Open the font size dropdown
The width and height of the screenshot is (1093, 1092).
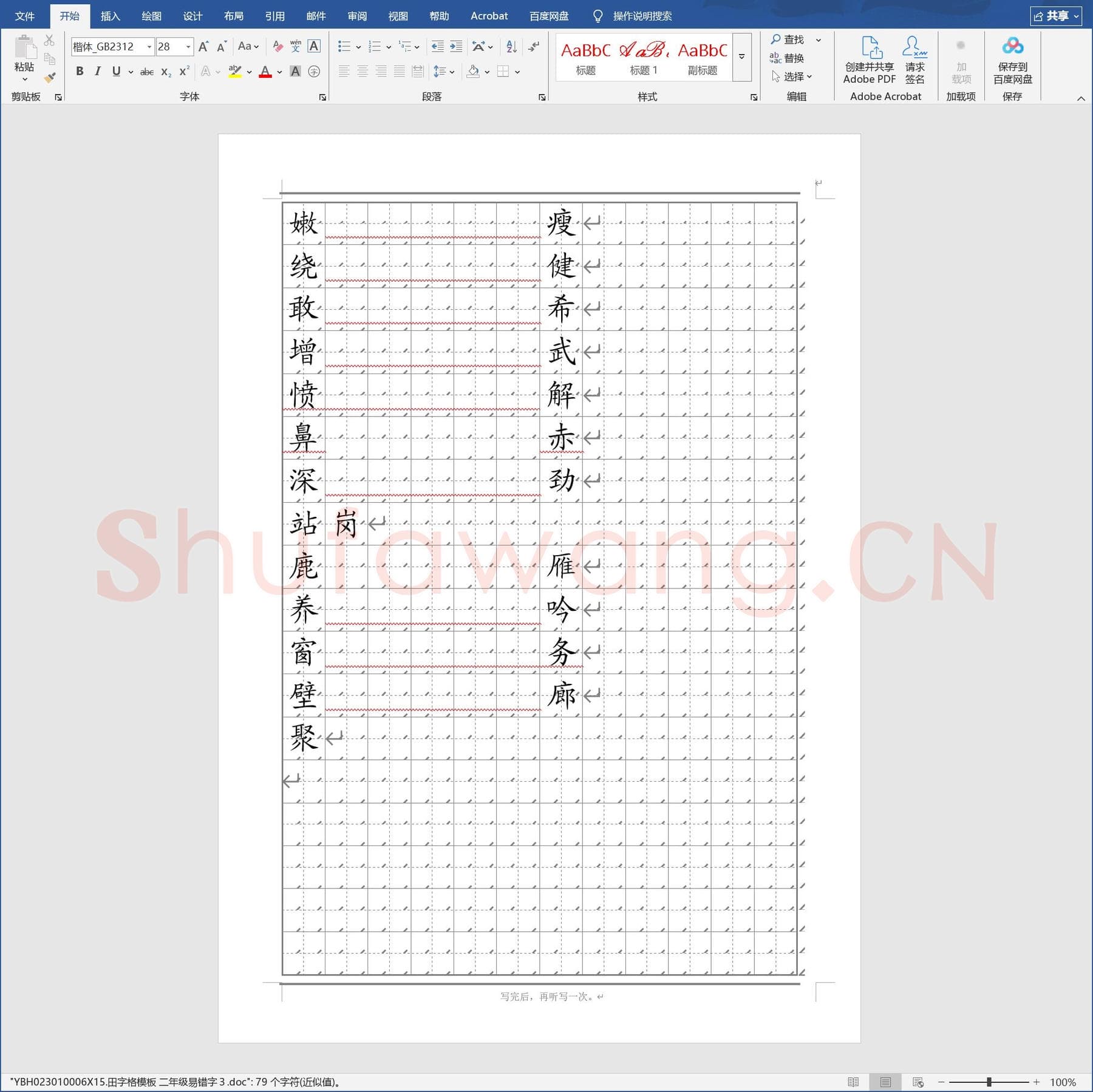(x=188, y=47)
